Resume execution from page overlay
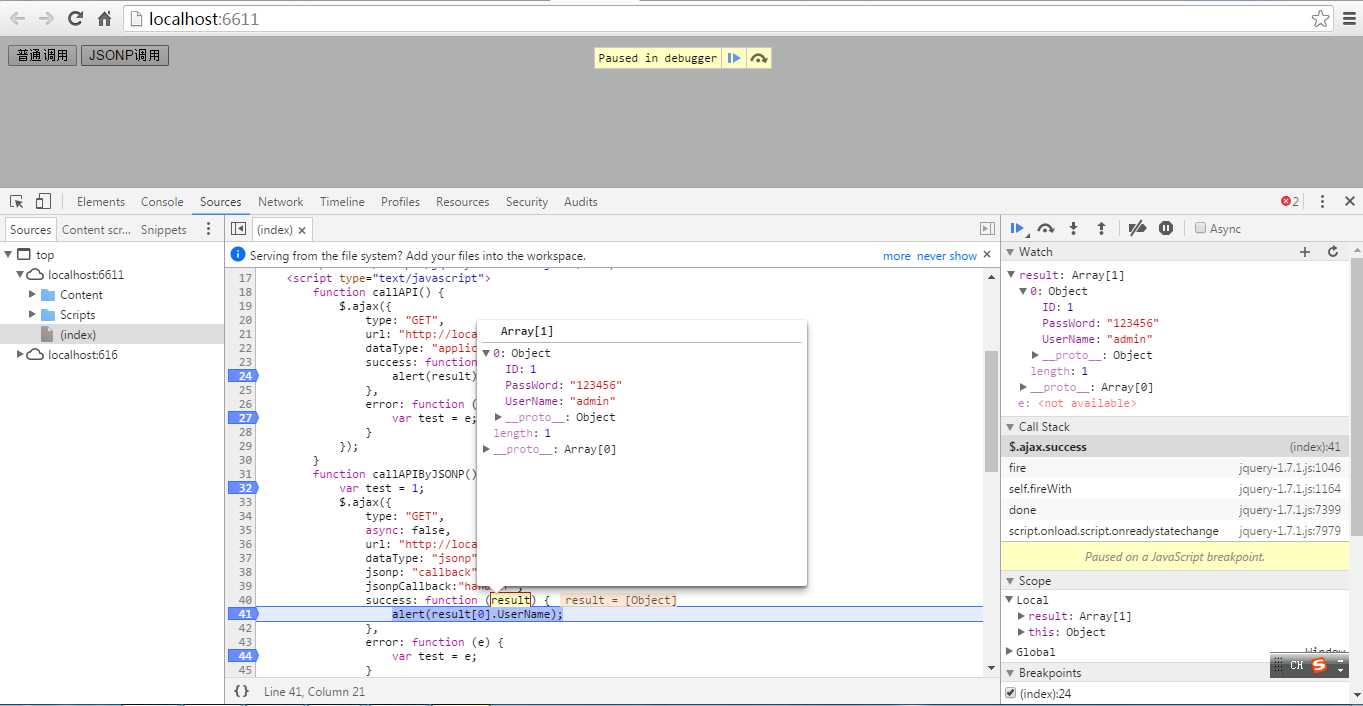 (734, 58)
